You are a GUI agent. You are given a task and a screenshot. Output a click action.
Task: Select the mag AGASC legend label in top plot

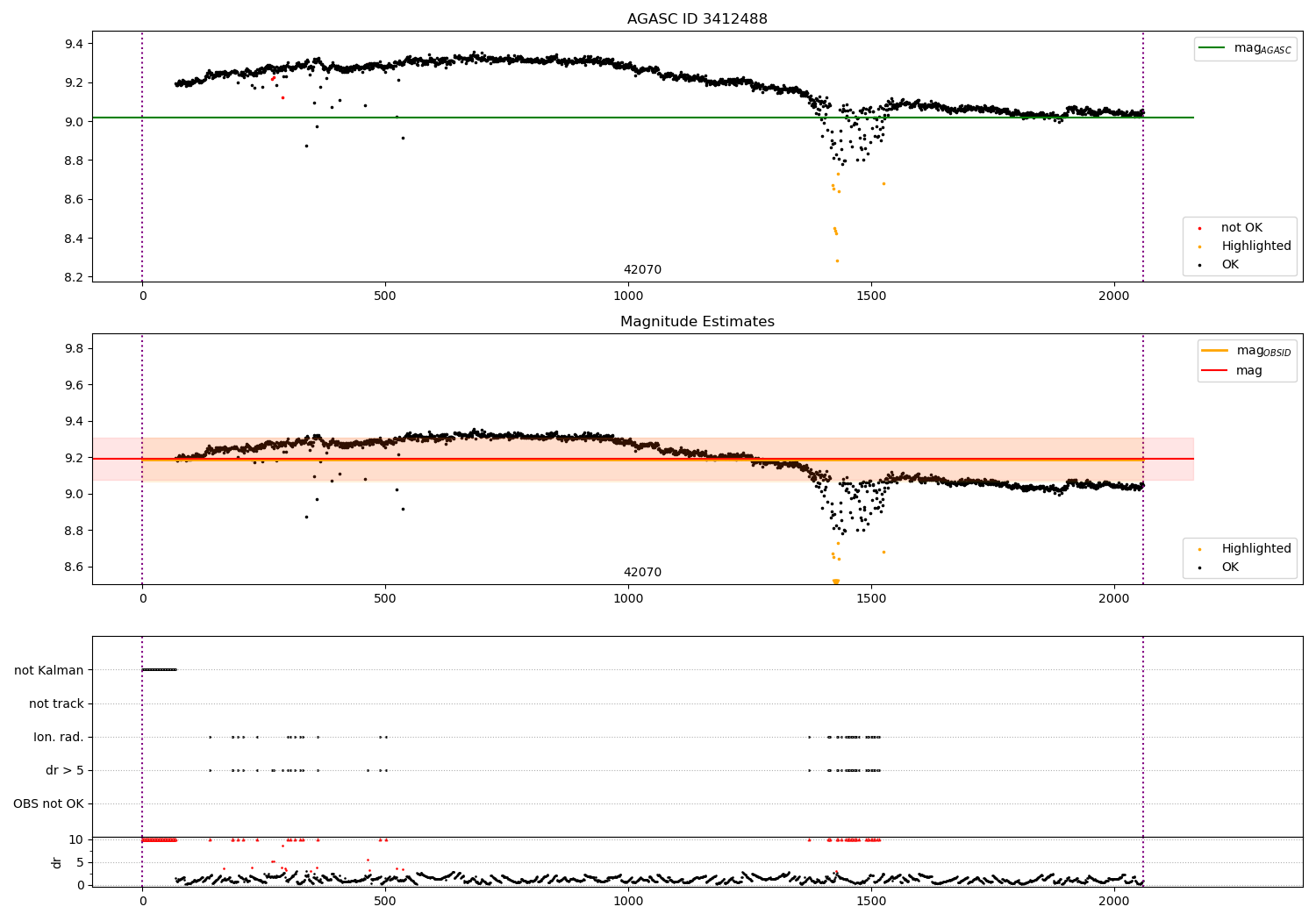pyautogui.click(x=1262, y=48)
